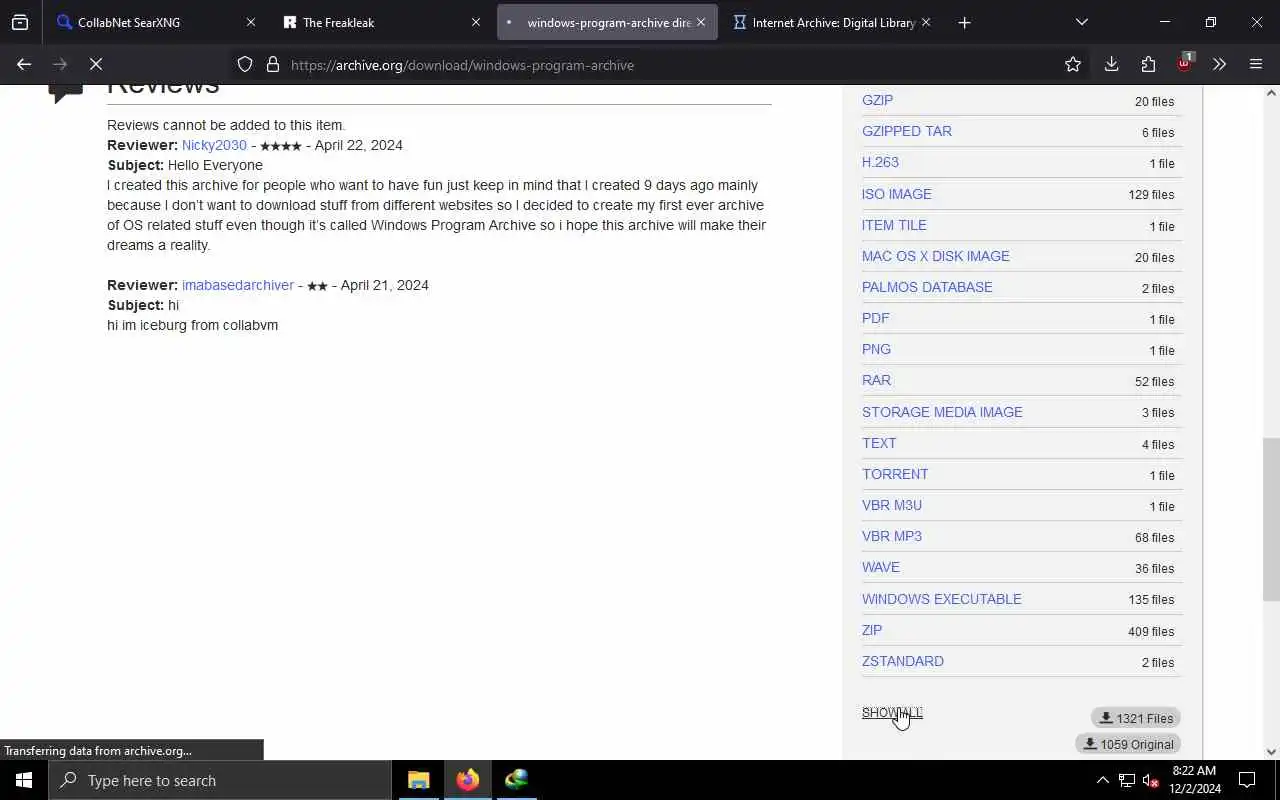Image resolution: width=1280 pixels, height=800 pixels.
Task: Open VBR M3U download option
Action: pos(892,505)
